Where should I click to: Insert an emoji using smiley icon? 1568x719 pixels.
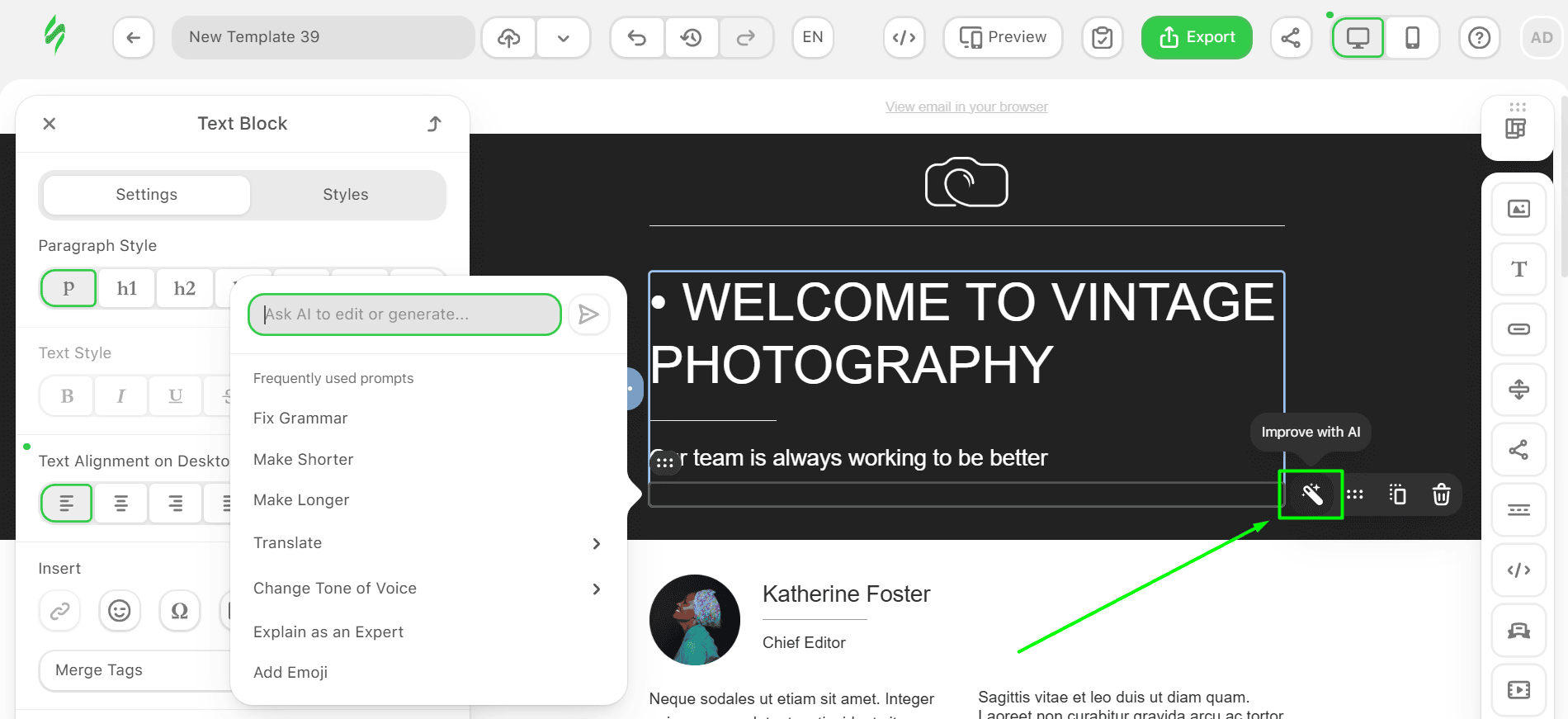click(120, 611)
